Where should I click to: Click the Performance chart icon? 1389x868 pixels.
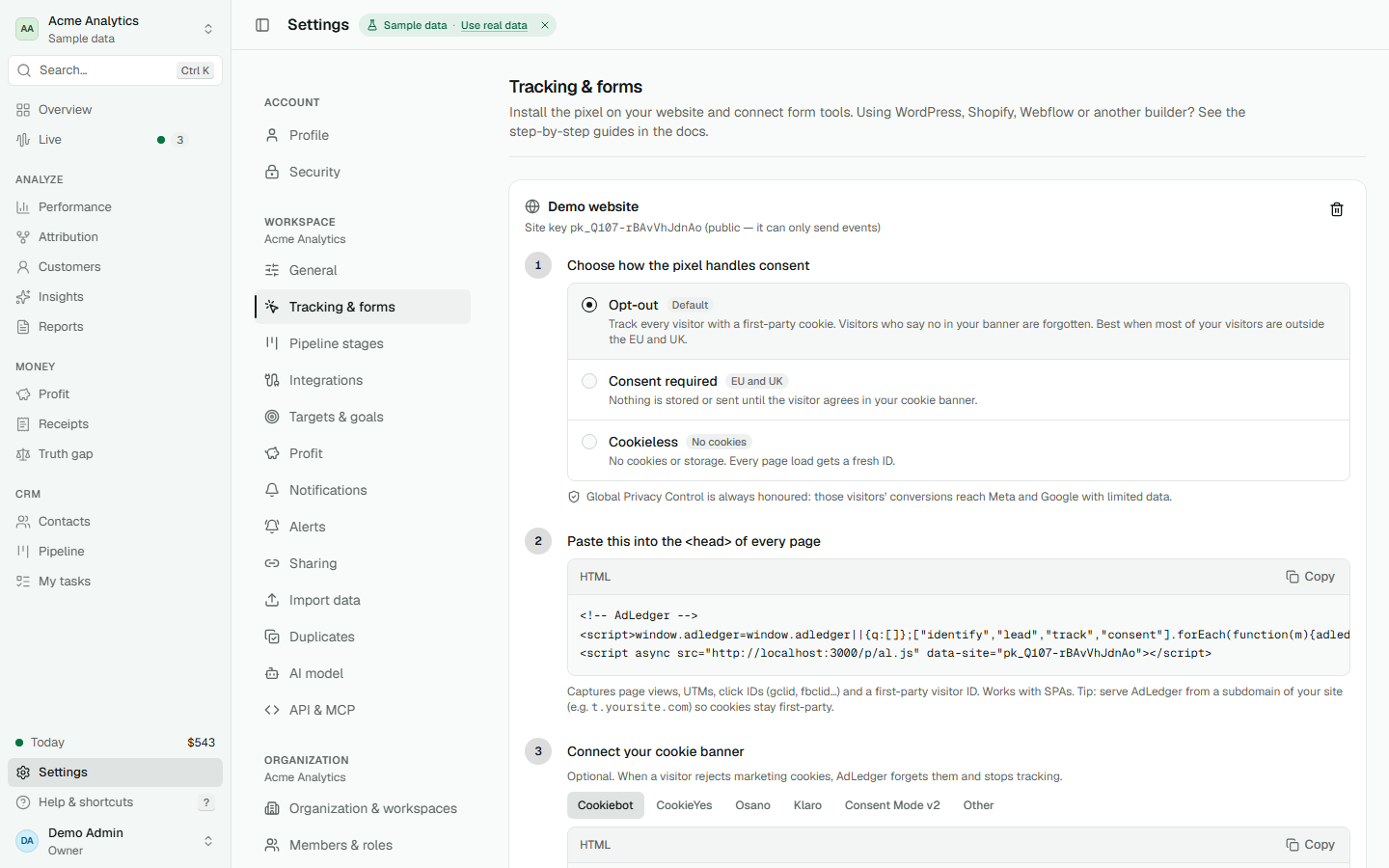point(23,207)
